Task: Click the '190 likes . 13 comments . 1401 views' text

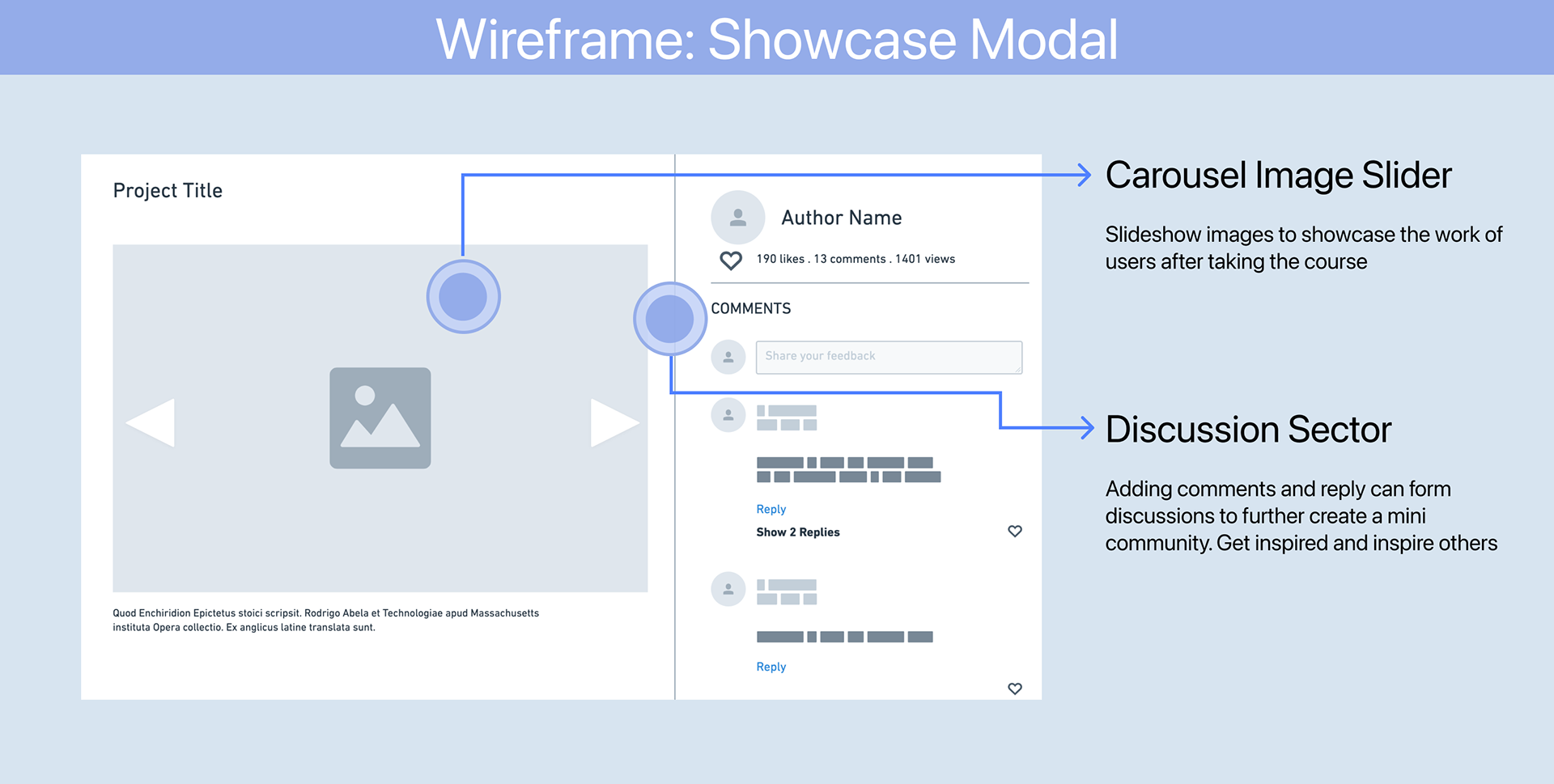Action: pyautogui.click(x=856, y=259)
